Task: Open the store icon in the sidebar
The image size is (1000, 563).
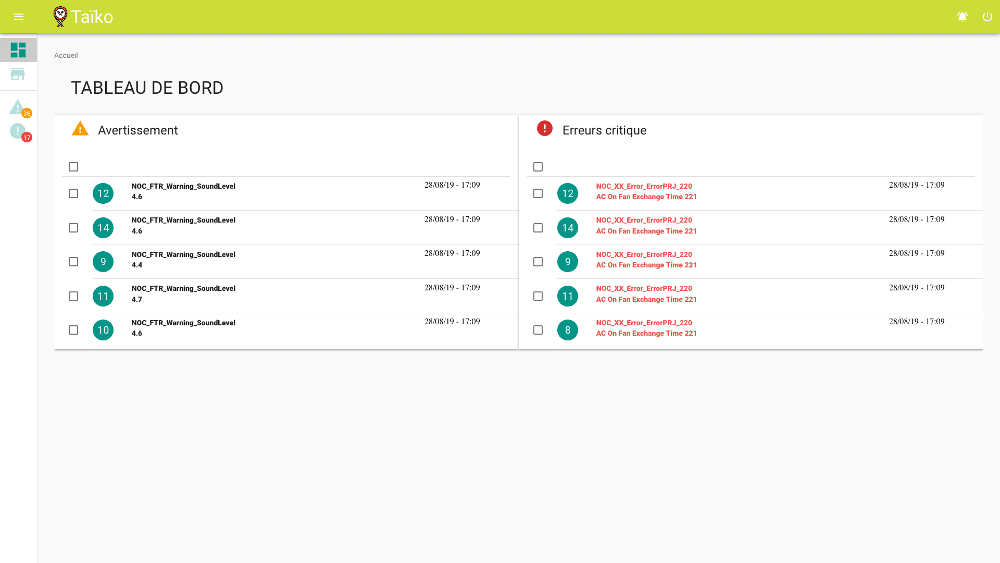Action: pyautogui.click(x=18, y=75)
